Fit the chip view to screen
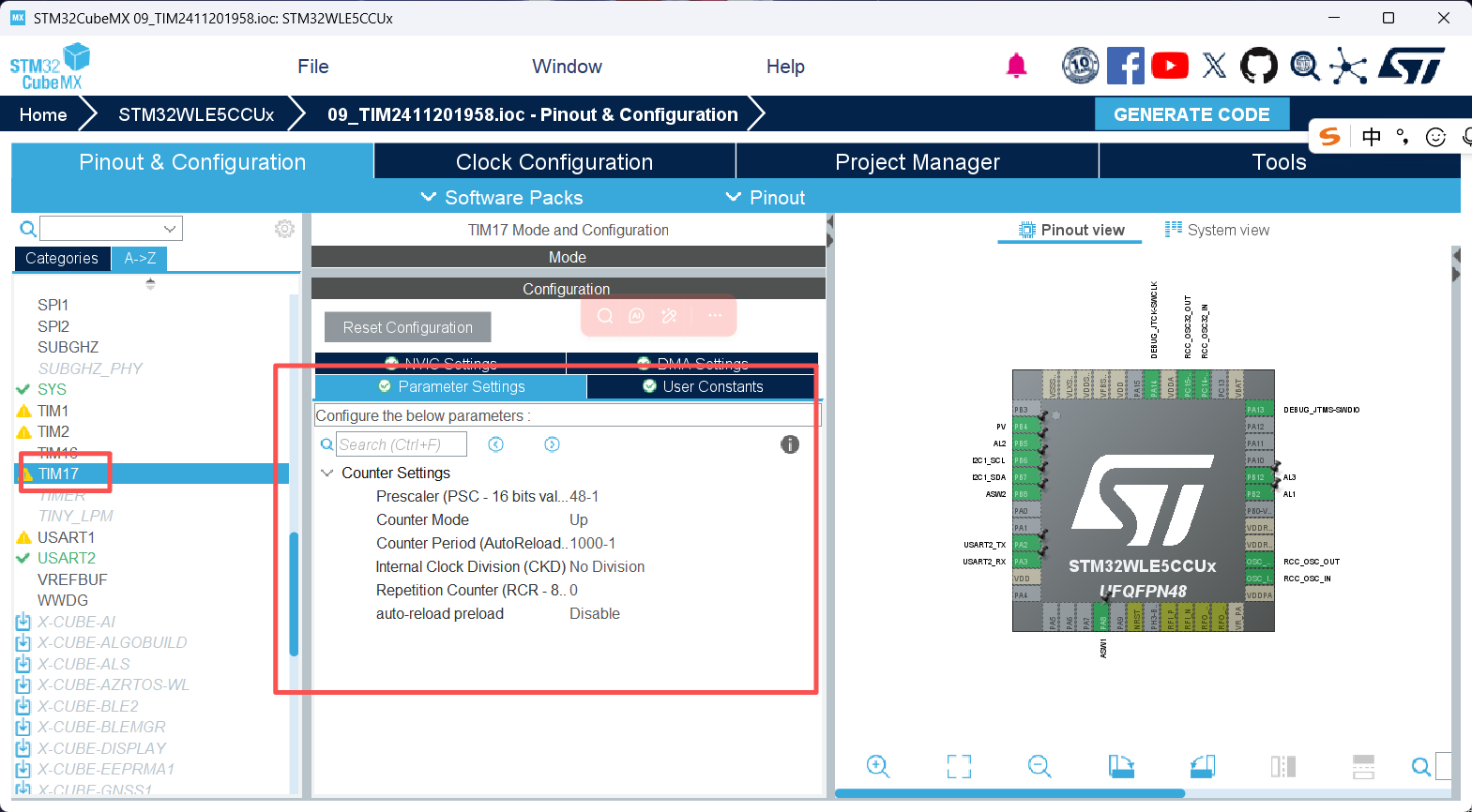The height and width of the screenshot is (812, 1472). (959, 766)
